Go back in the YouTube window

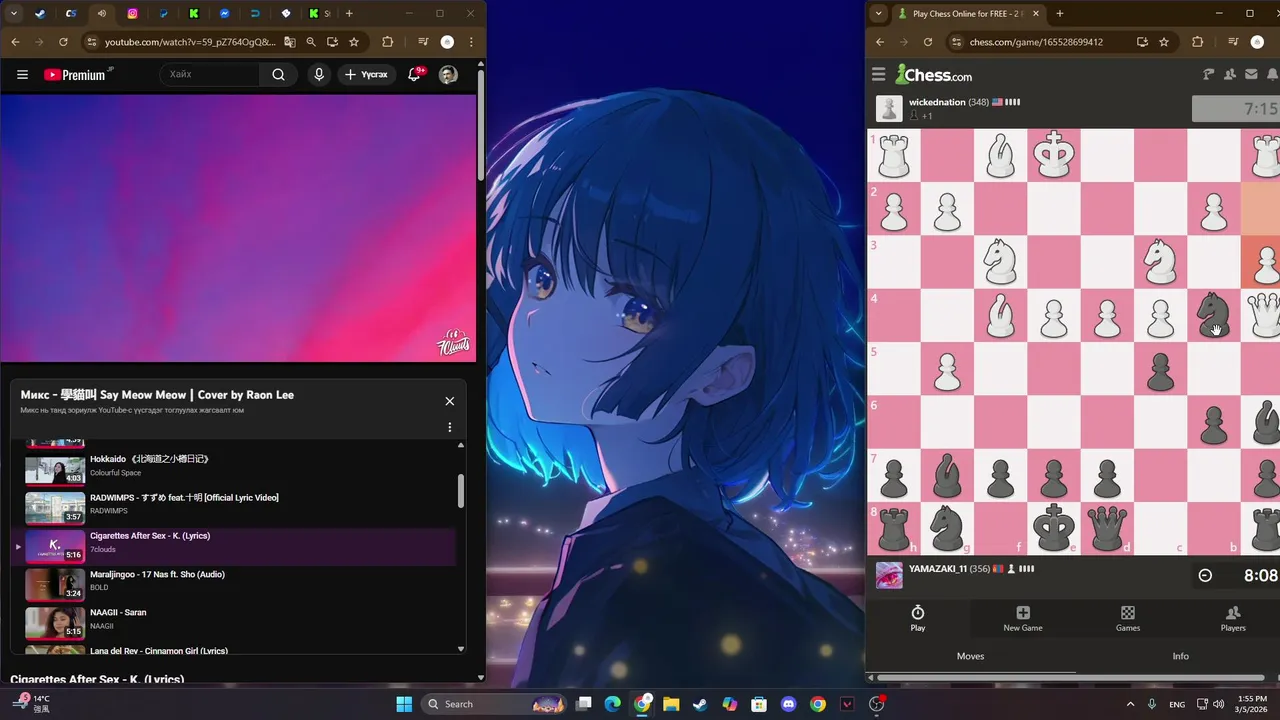click(15, 42)
